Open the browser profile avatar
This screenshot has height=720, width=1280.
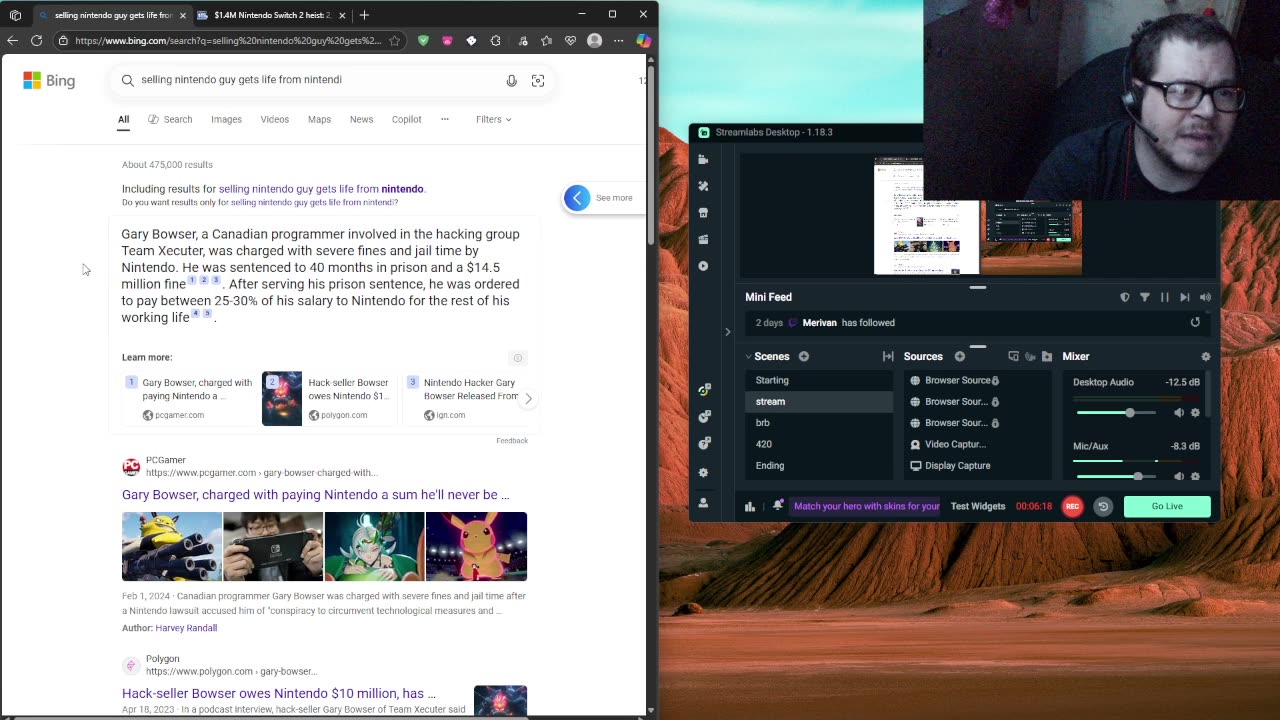(595, 41)
